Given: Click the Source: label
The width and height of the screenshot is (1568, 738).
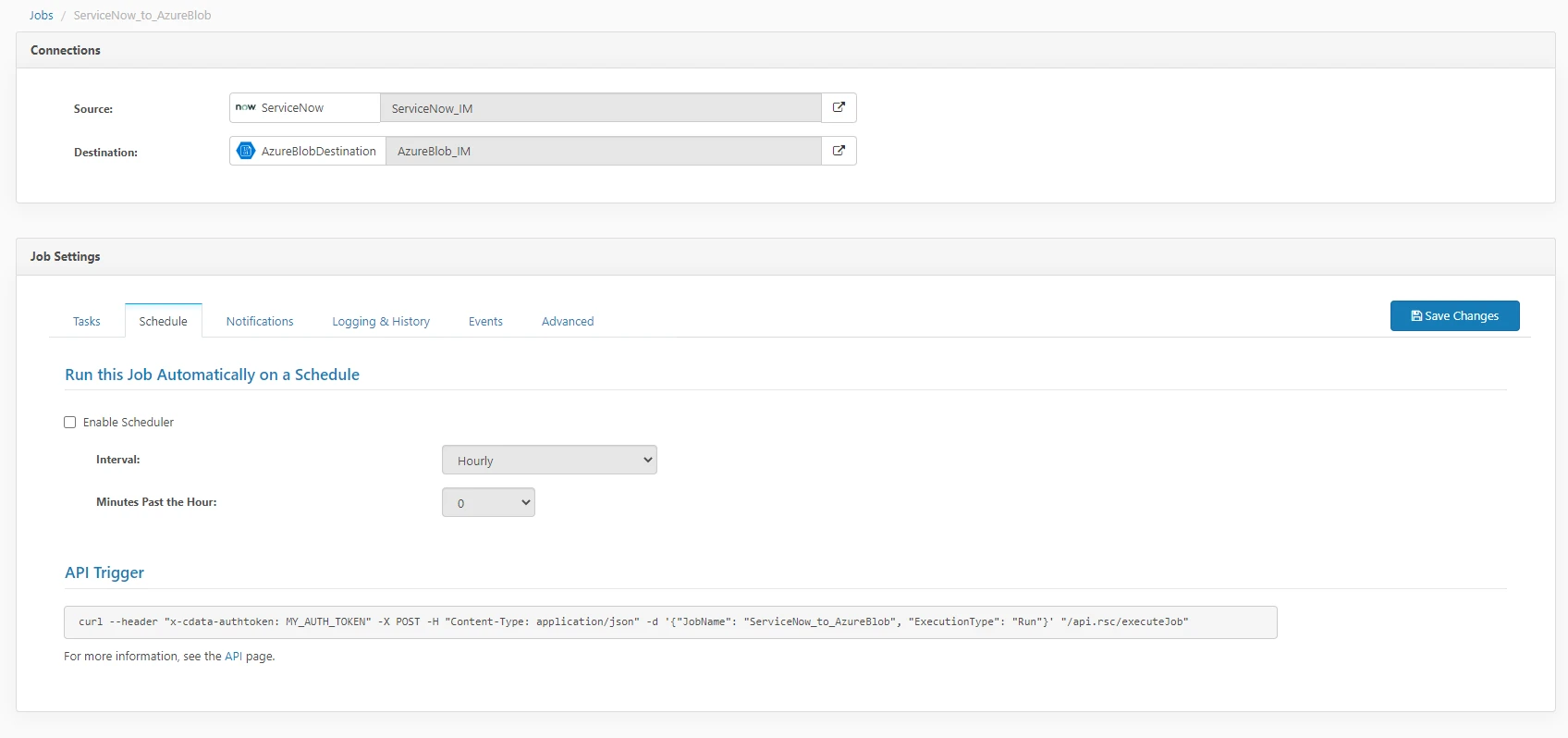Looking at the screenshot, I should [93, 109].
